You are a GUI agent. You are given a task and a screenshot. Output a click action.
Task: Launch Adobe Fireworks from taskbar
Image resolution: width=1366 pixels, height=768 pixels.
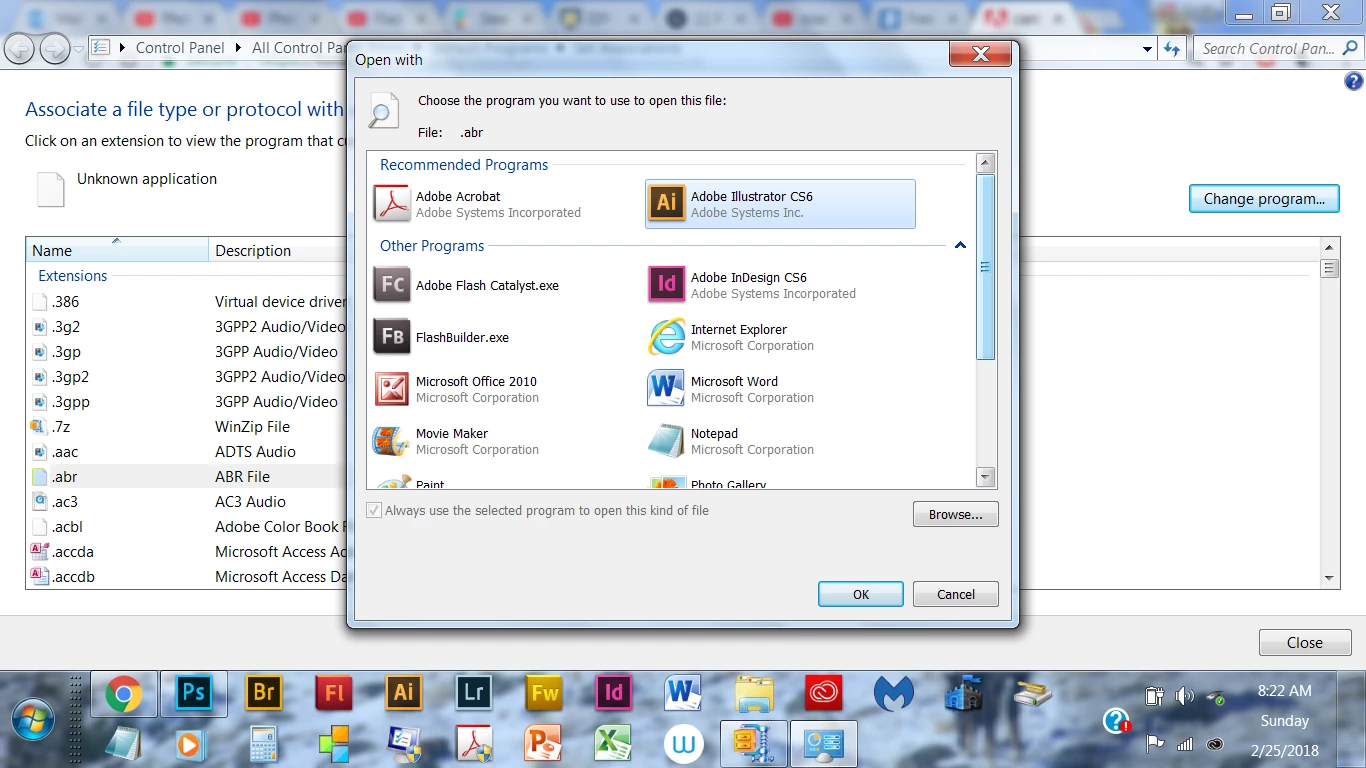[544, 692]
